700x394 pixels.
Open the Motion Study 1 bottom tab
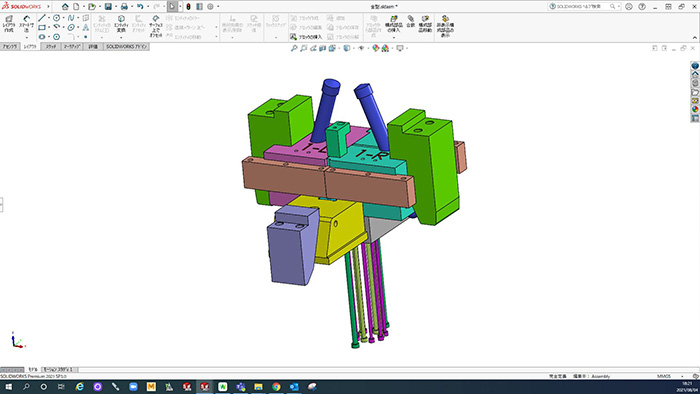[60, 370]
